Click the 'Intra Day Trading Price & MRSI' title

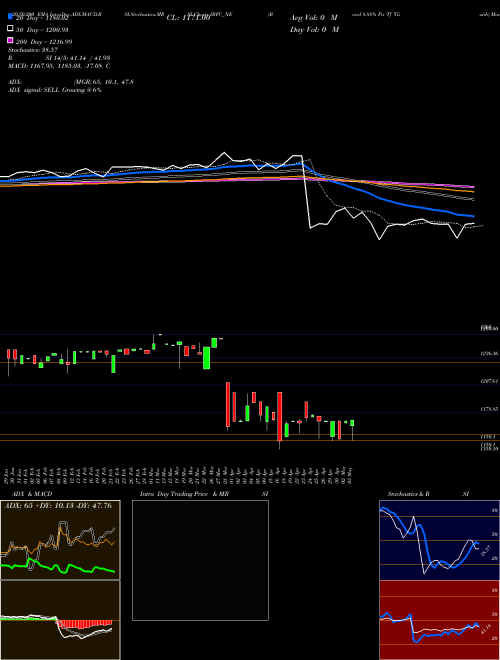[204, 494]
